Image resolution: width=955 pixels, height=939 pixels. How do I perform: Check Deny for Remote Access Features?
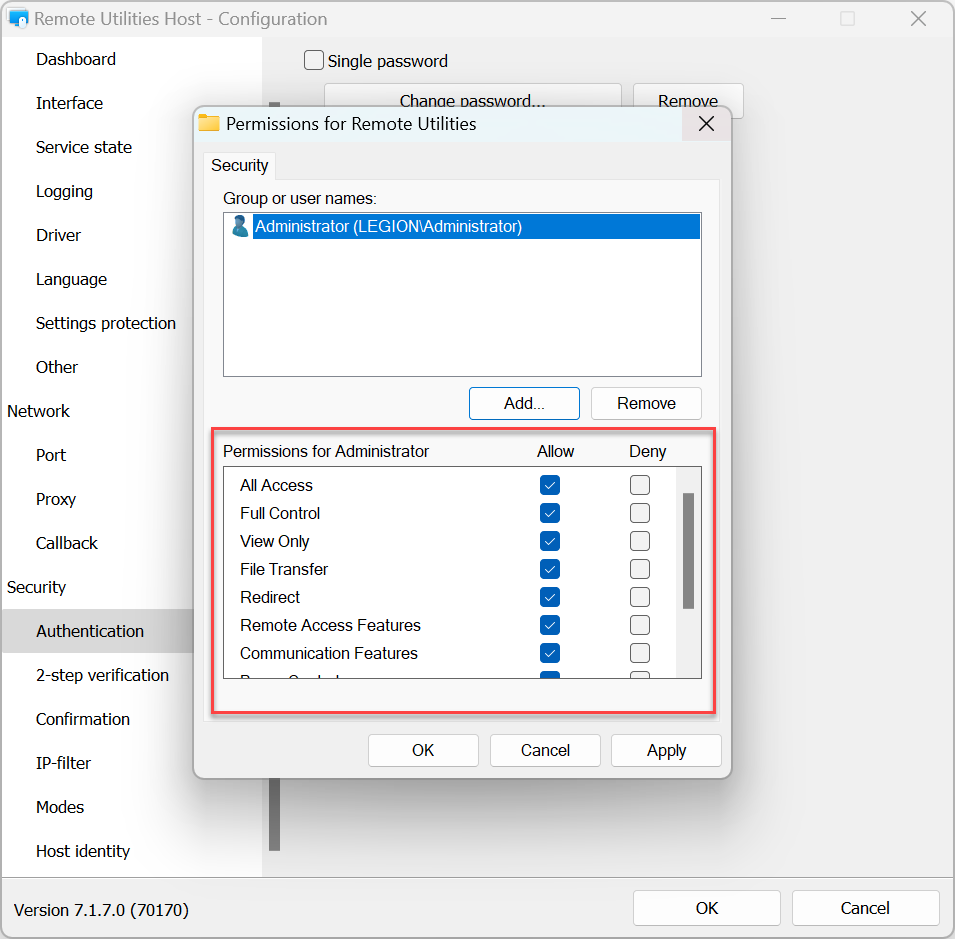pos(640,625)
